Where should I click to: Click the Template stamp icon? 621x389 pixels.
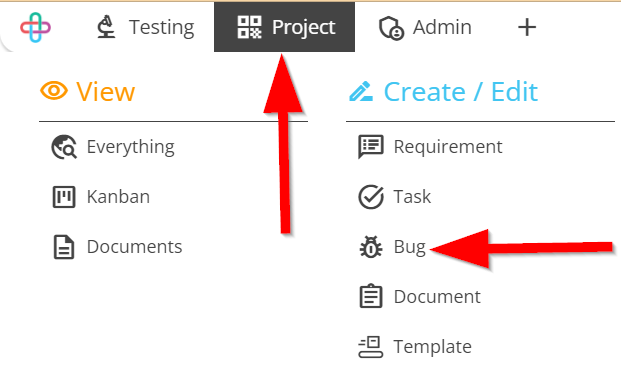point(371,347)
